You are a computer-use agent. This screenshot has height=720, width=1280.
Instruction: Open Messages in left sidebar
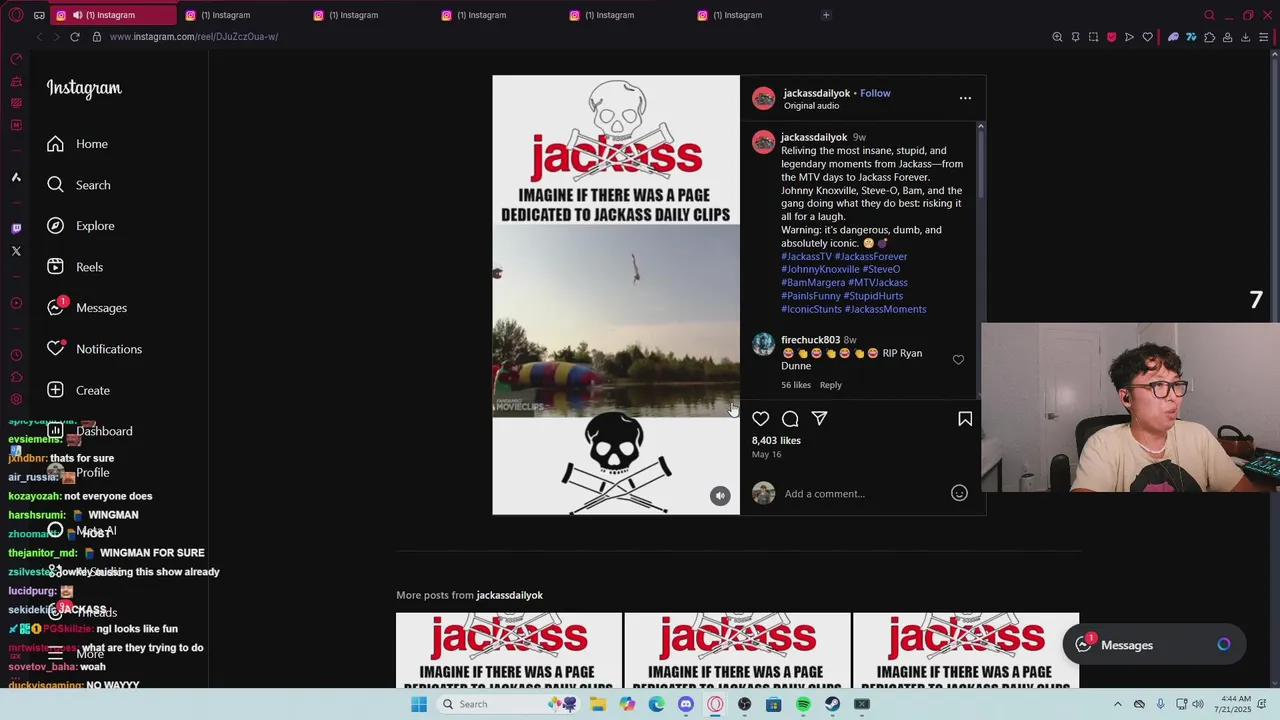click(x=87, y=308)
